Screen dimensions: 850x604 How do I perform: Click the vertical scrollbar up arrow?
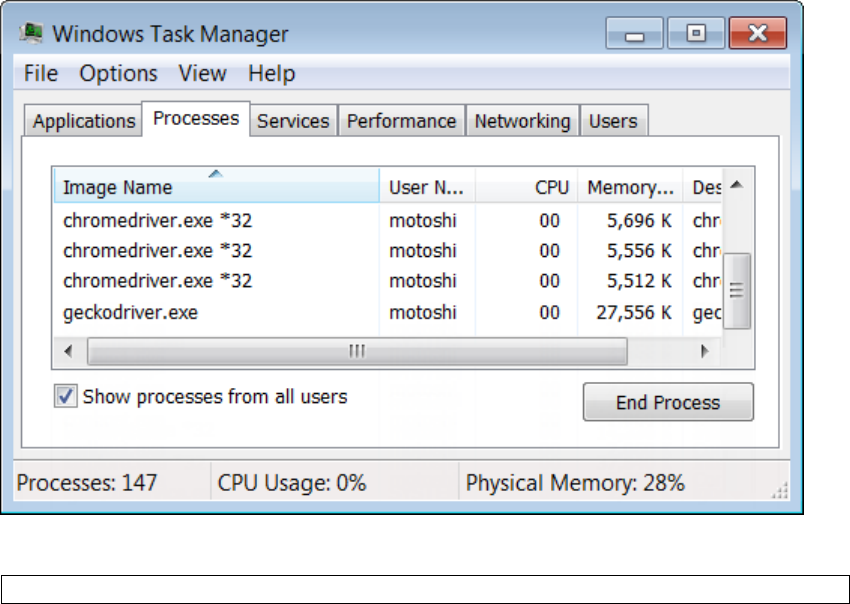pos(736,186)
